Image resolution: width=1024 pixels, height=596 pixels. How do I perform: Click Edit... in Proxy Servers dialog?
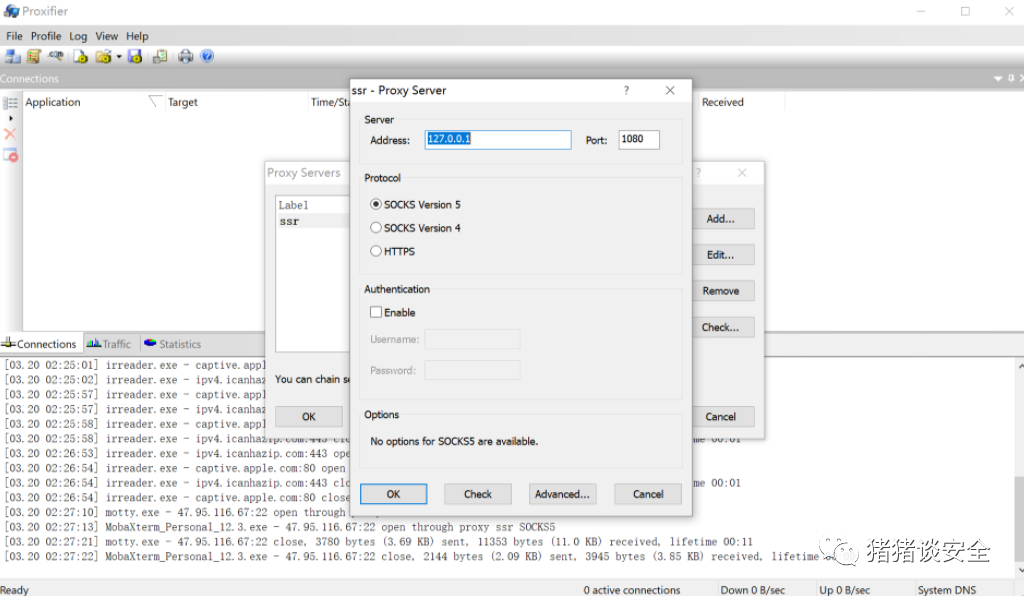pos(721,255)
